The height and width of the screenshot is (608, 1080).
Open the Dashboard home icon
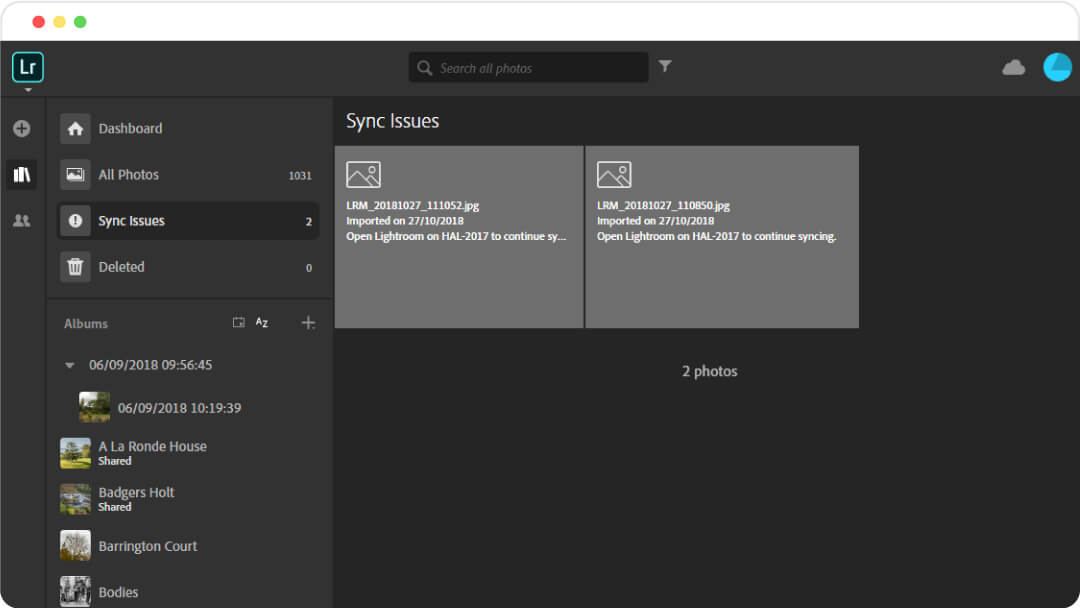tap(75, 128)
